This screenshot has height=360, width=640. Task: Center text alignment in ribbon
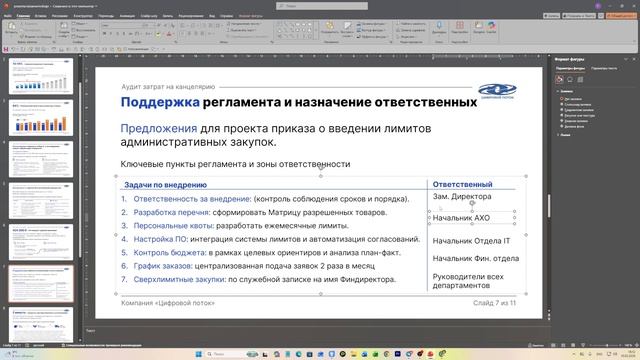(189, 34)
